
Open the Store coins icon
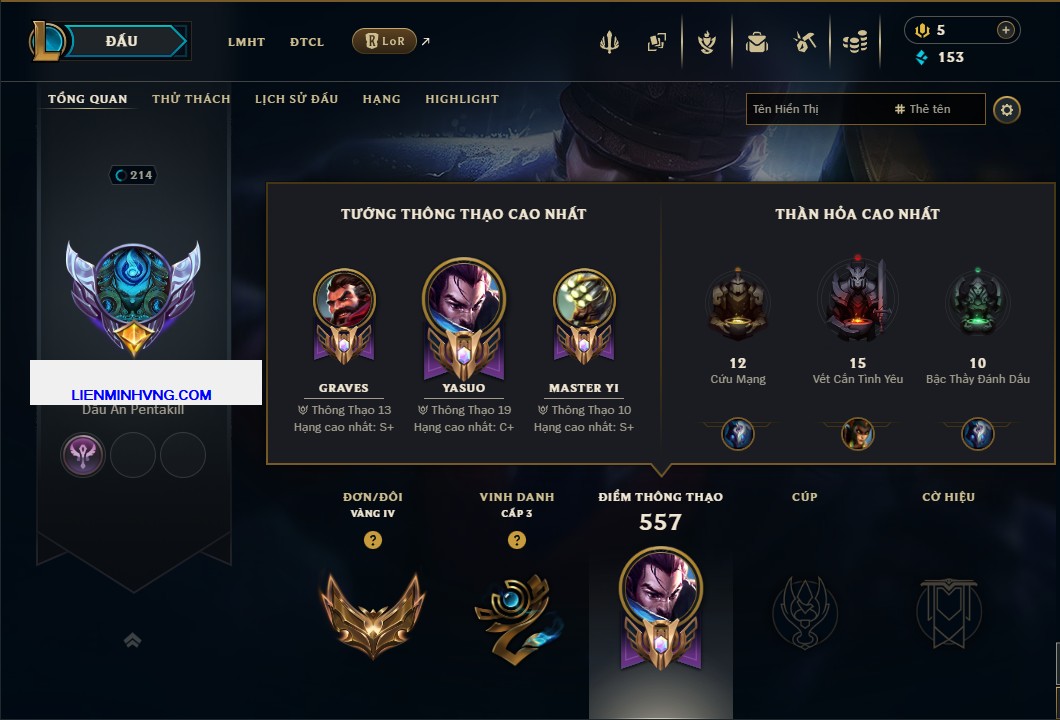coord(854,42)
